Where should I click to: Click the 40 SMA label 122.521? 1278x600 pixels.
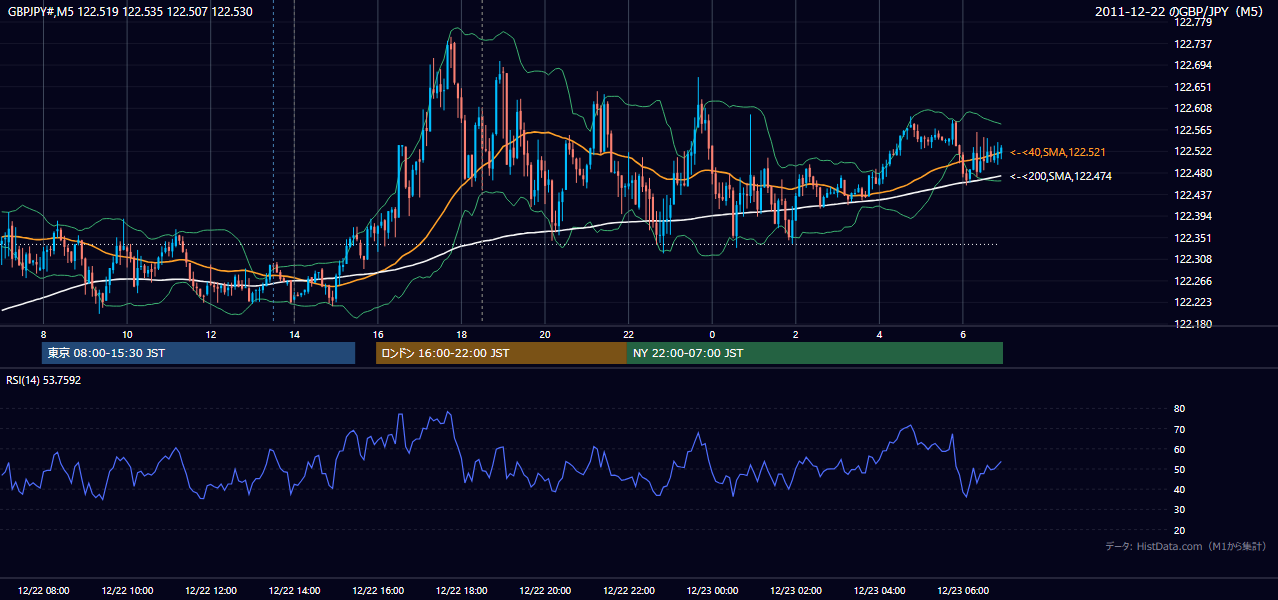click(1057, 152)
